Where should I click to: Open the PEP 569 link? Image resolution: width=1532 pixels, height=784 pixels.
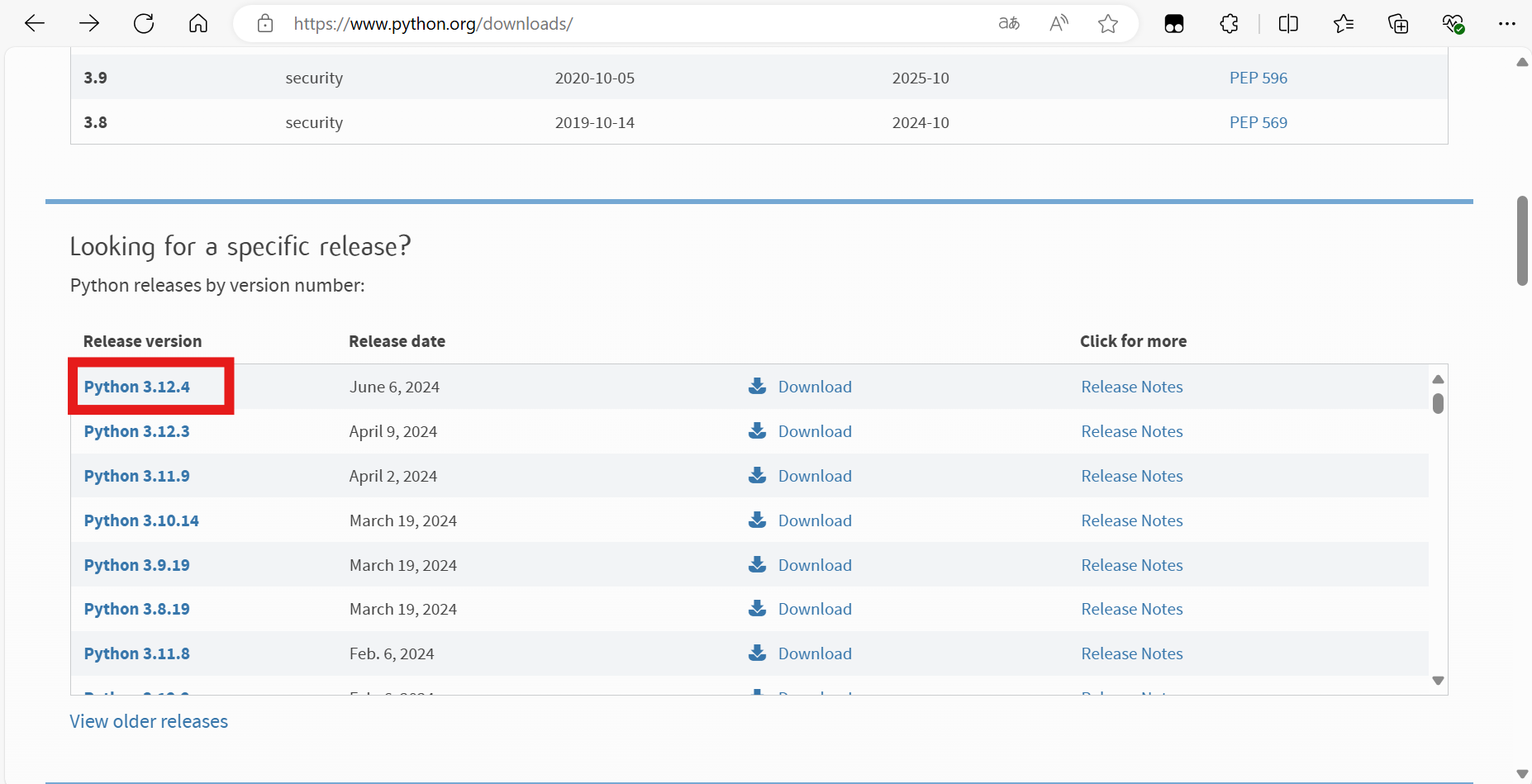click(1258, 122)
